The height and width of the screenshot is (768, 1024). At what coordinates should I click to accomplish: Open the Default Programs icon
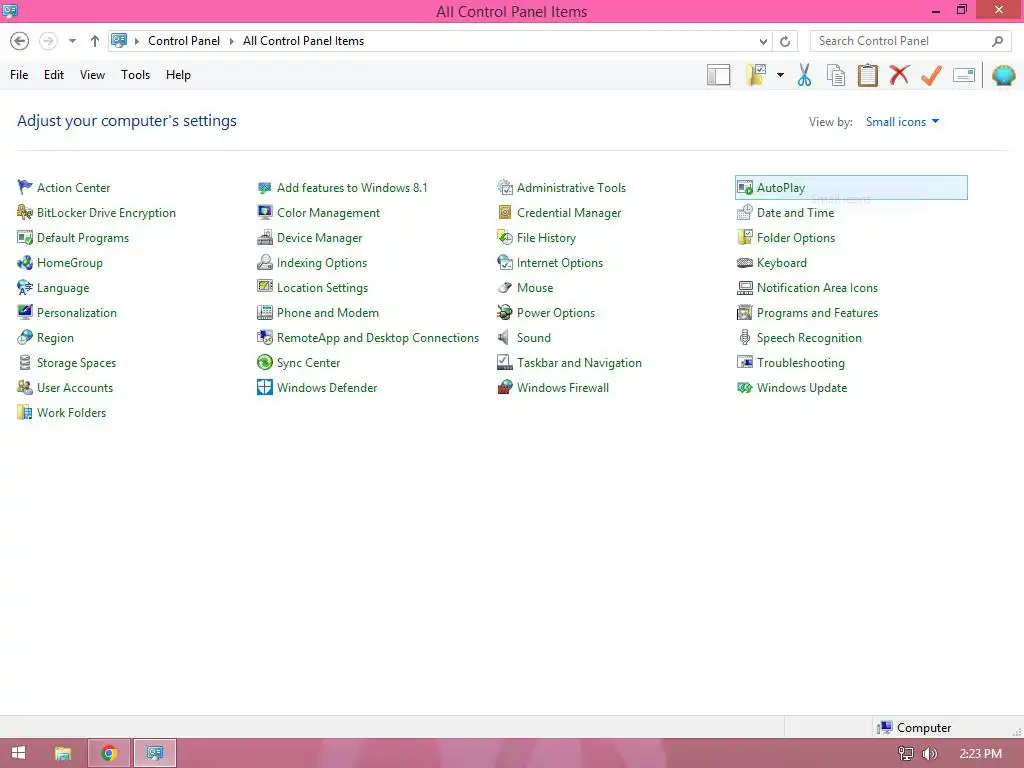pos(25,238)
